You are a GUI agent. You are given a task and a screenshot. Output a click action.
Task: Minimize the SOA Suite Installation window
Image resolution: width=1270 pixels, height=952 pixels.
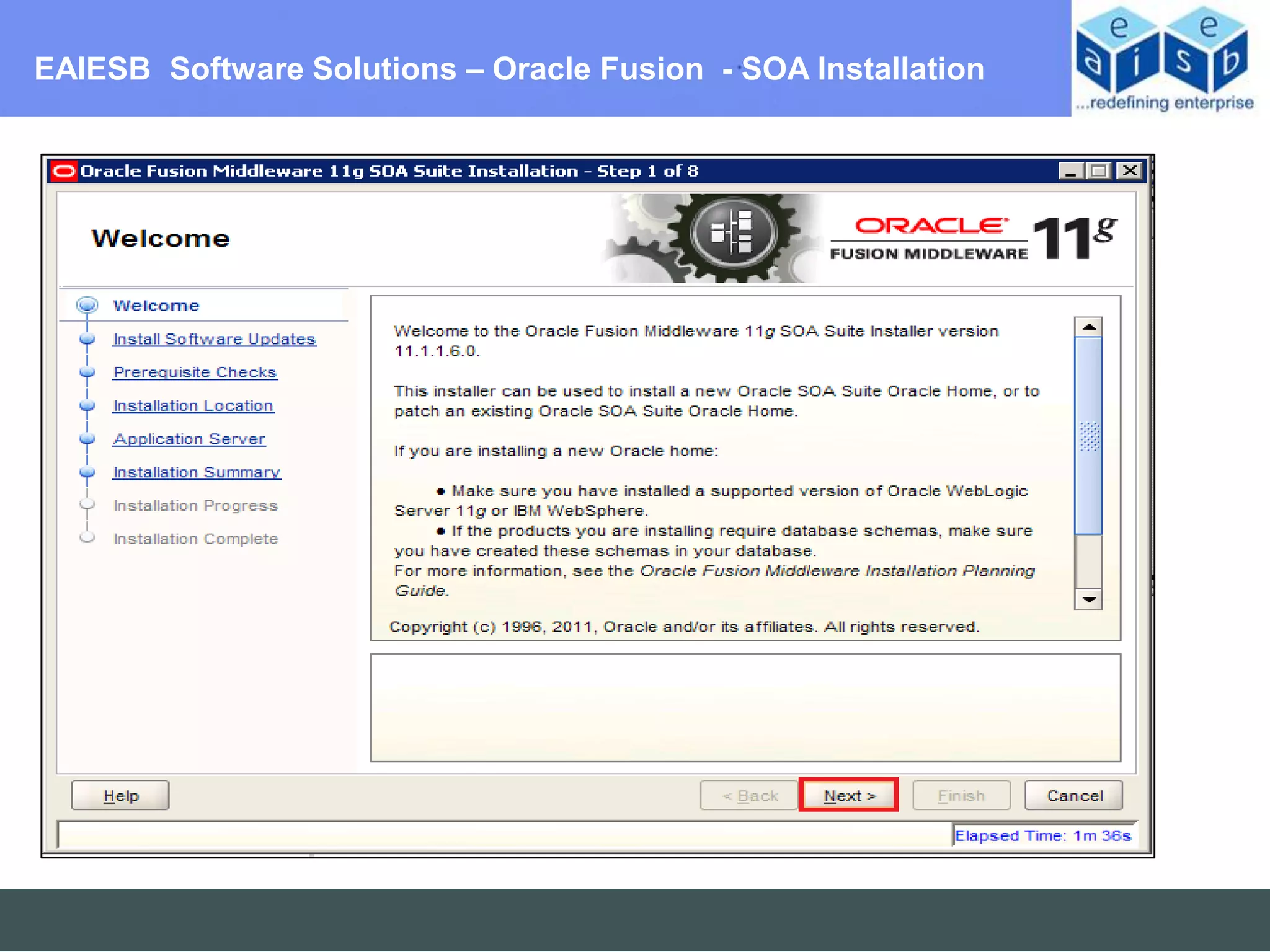coord(1070,171)
